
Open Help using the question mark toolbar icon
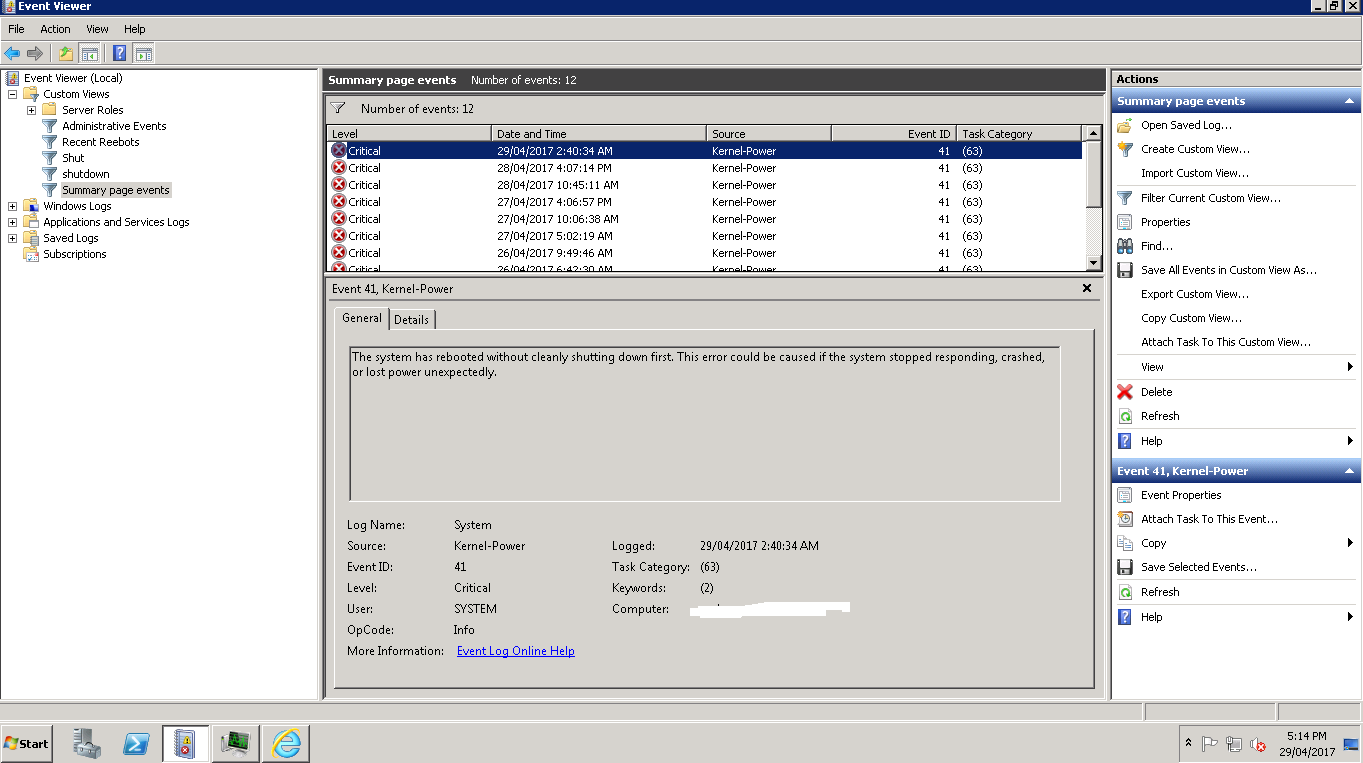[x=119, y=52]
